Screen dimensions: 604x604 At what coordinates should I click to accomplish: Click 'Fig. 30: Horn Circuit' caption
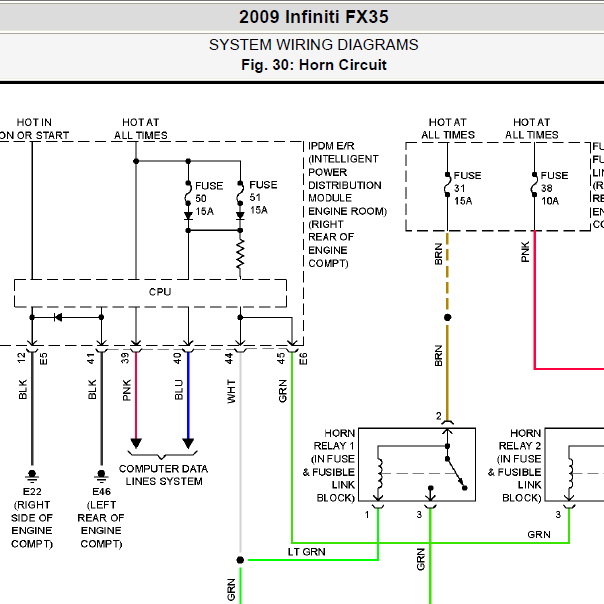pos(314,65)
